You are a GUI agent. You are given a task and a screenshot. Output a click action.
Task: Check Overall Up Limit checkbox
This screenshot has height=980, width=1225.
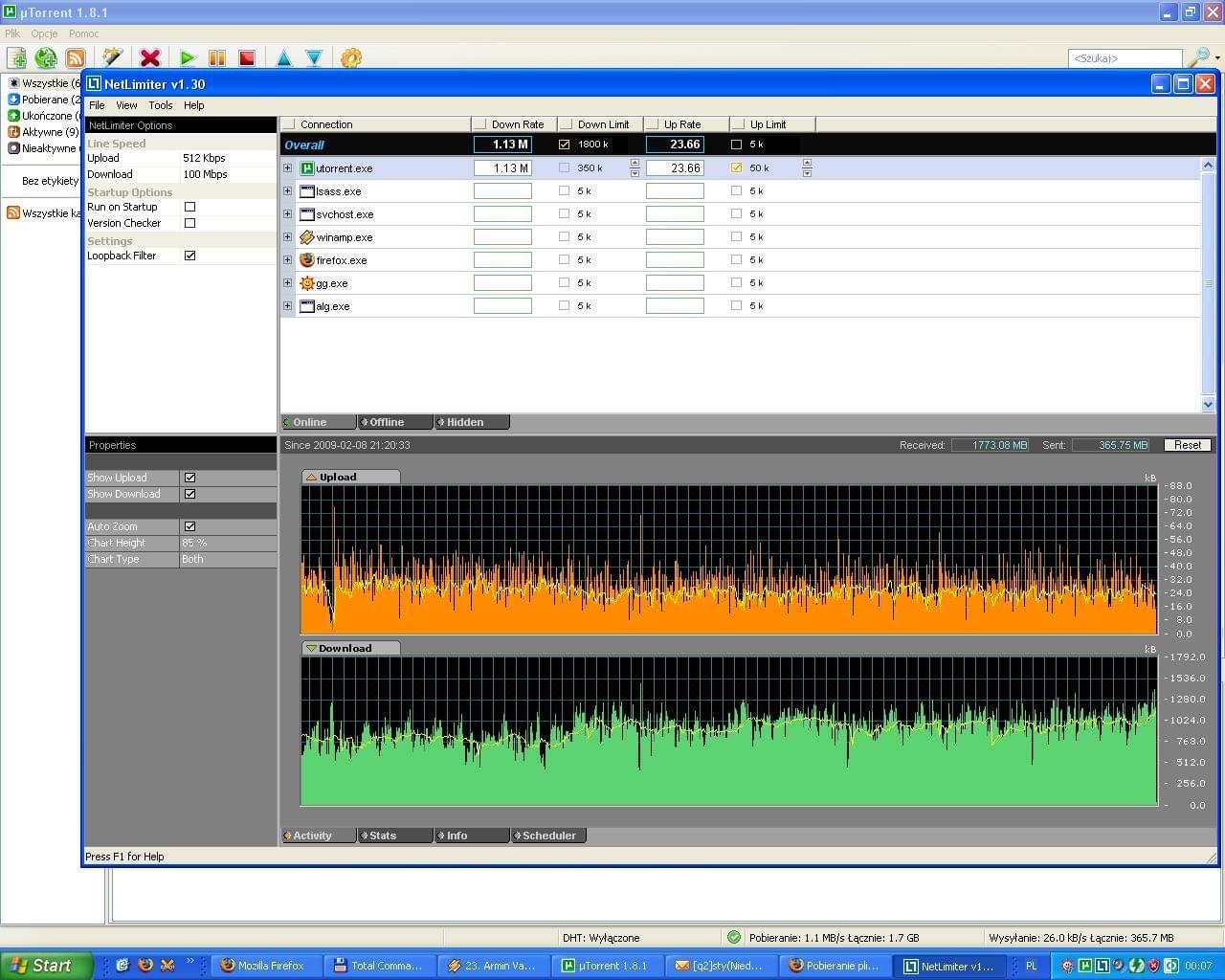pyautogui.click(x=736, y=145)
